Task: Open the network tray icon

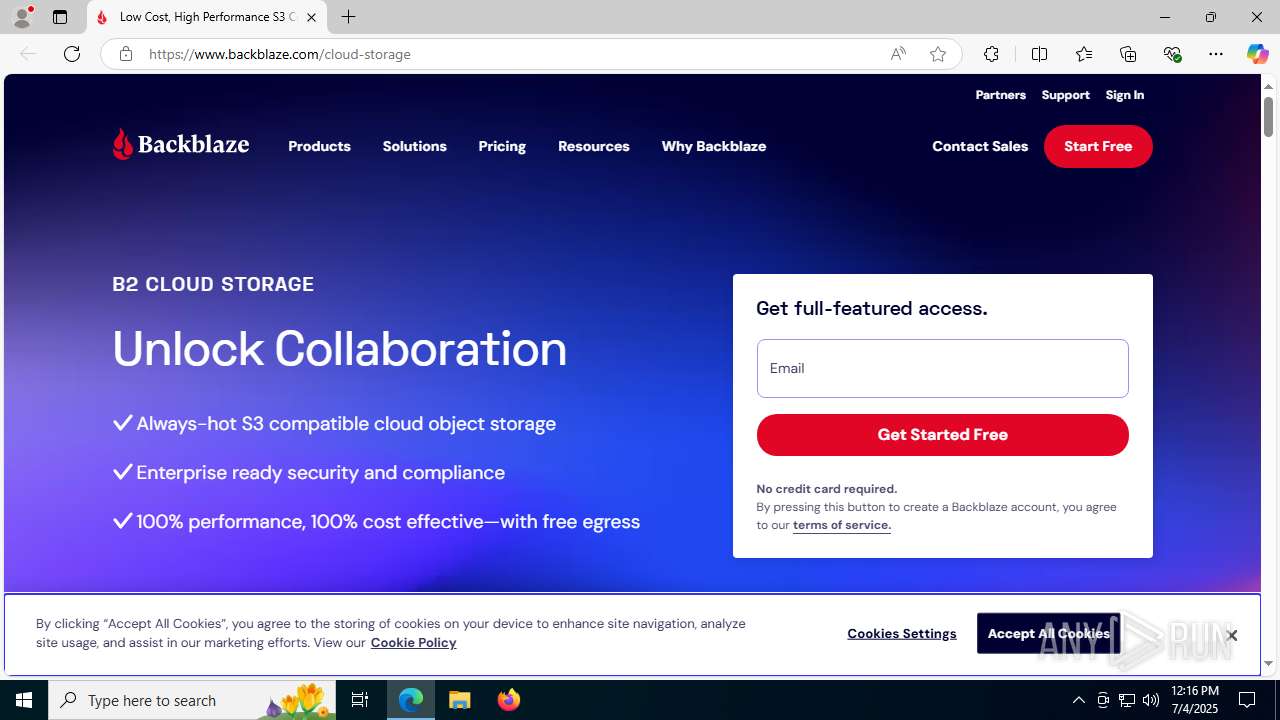Action: tap(1127, 700)
